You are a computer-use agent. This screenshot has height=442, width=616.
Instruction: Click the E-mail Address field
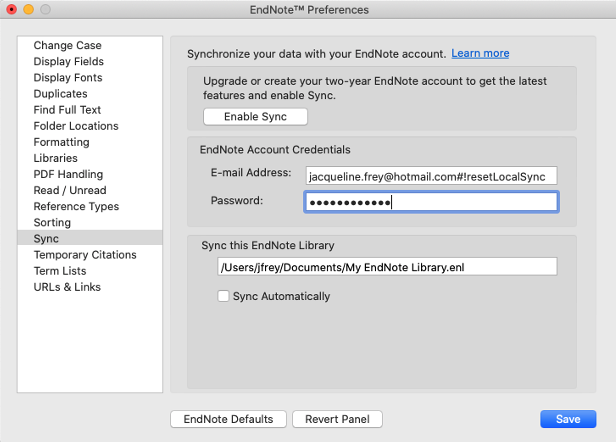click(x=430, y=175)
